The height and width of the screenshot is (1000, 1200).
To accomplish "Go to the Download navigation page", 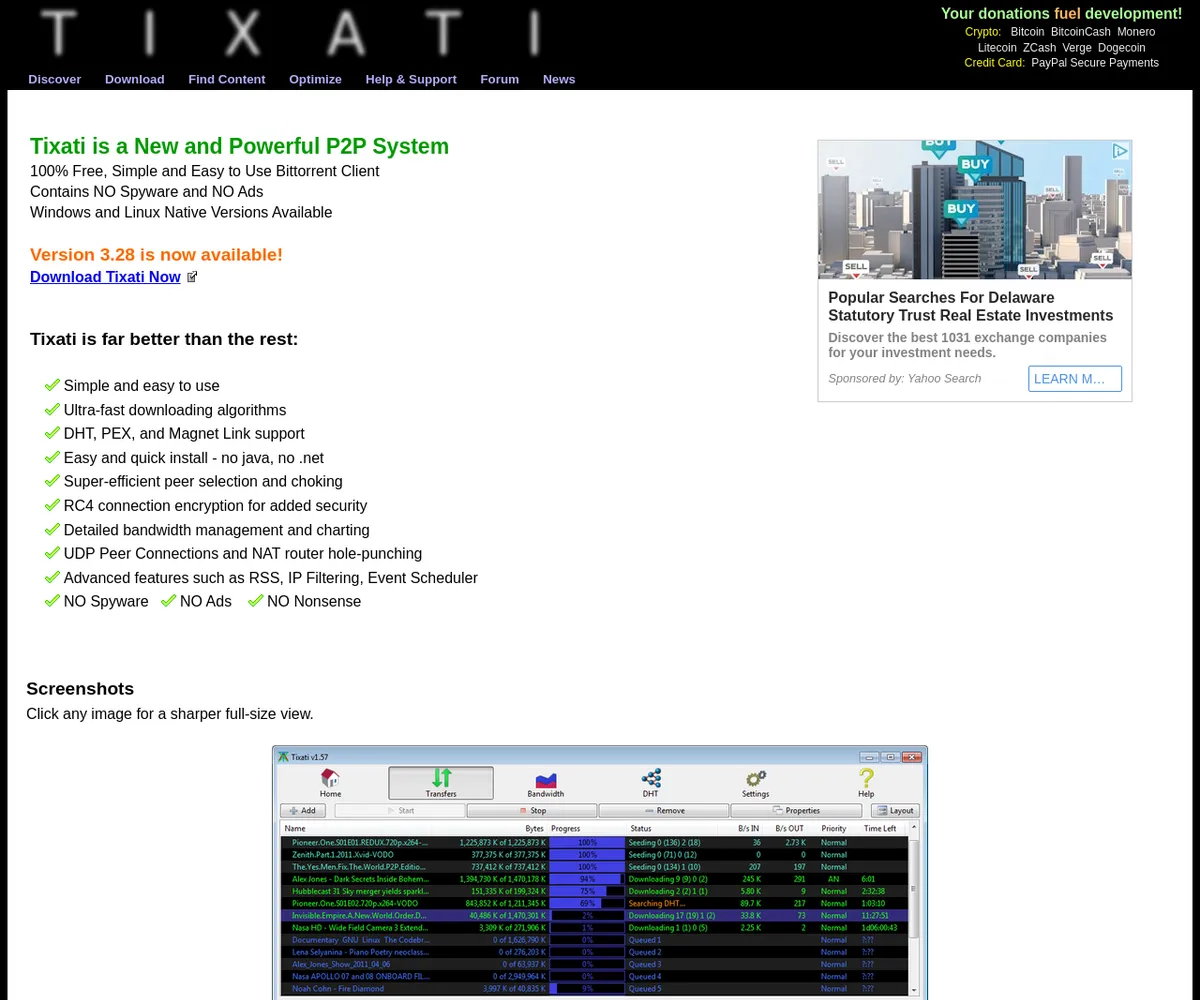I will (134, 79).
